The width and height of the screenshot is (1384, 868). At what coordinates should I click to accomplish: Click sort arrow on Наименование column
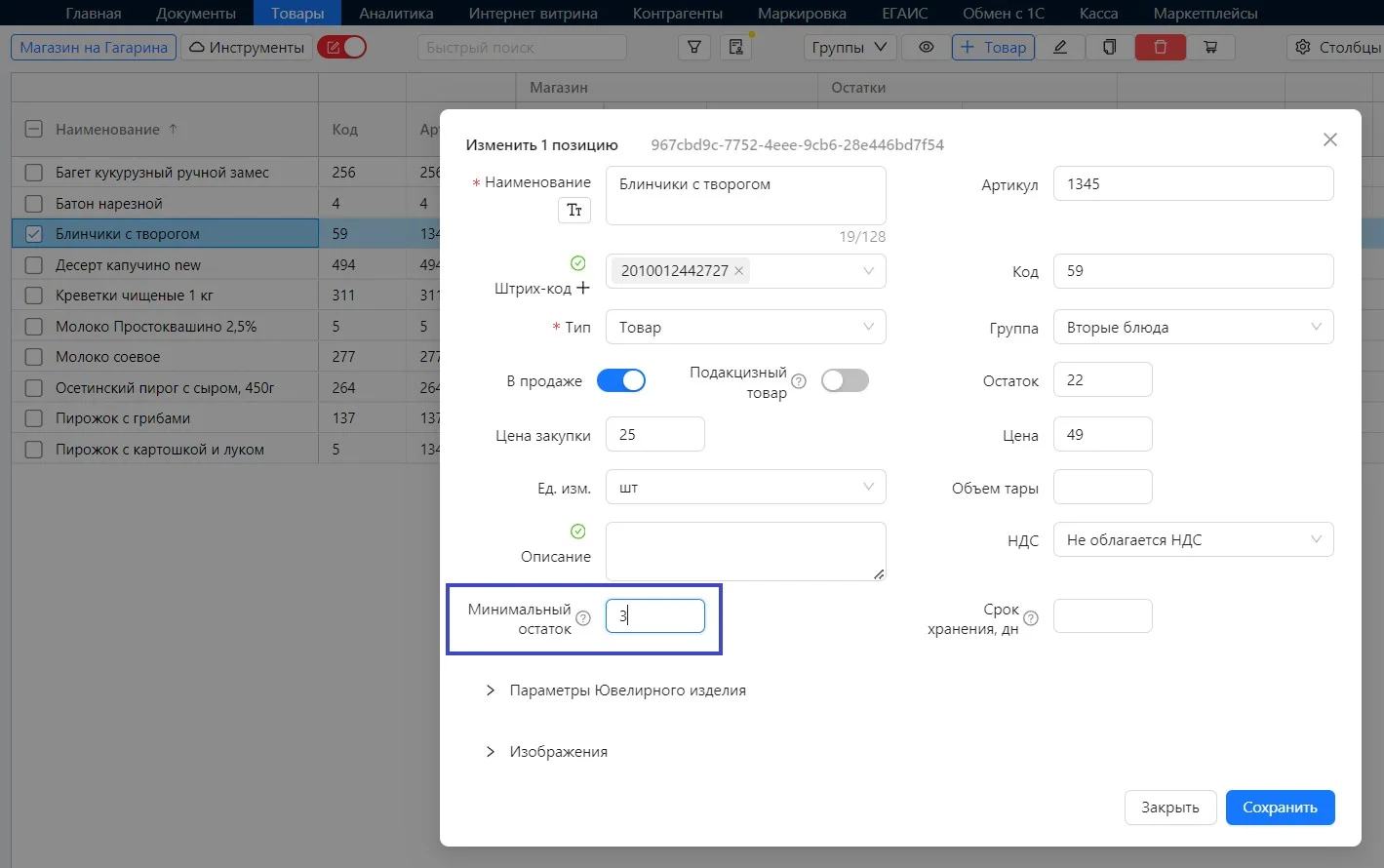(173, 129)
